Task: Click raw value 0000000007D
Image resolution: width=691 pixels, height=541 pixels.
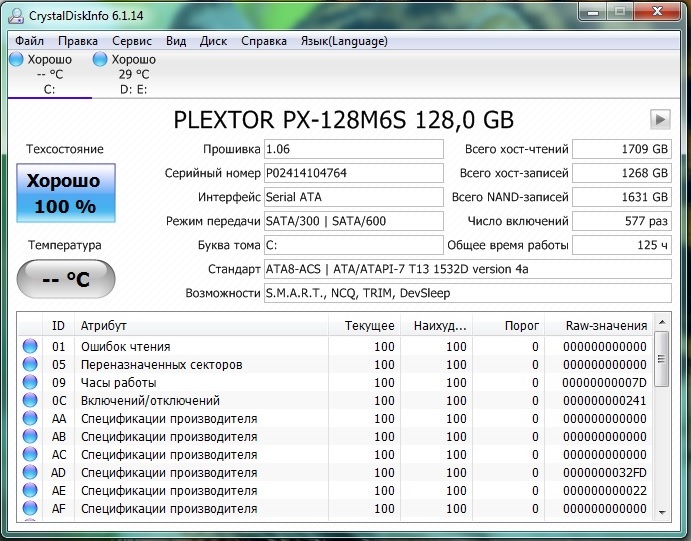Action: tap(604, 382)
